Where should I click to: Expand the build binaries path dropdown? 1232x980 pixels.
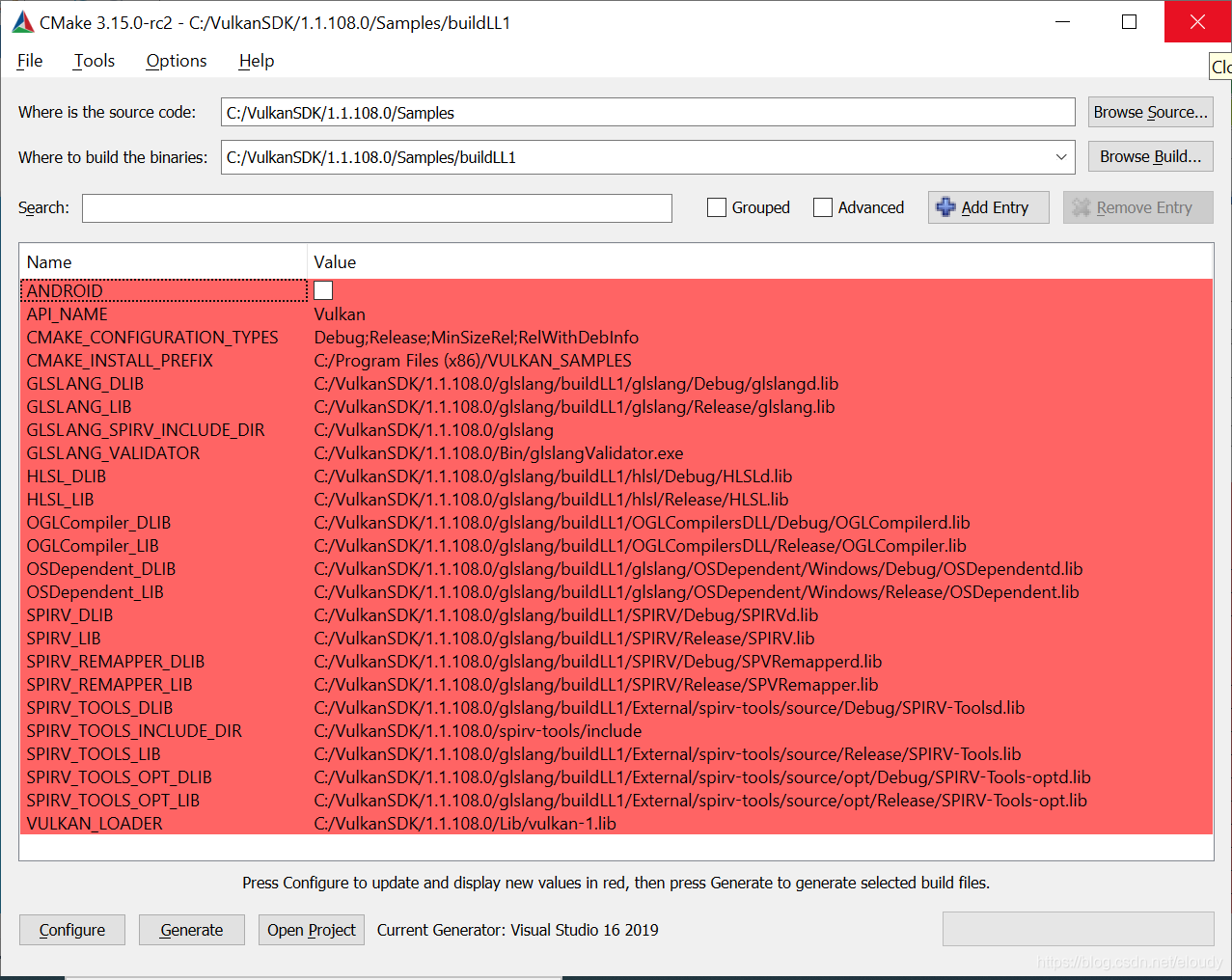[1061, 157]
